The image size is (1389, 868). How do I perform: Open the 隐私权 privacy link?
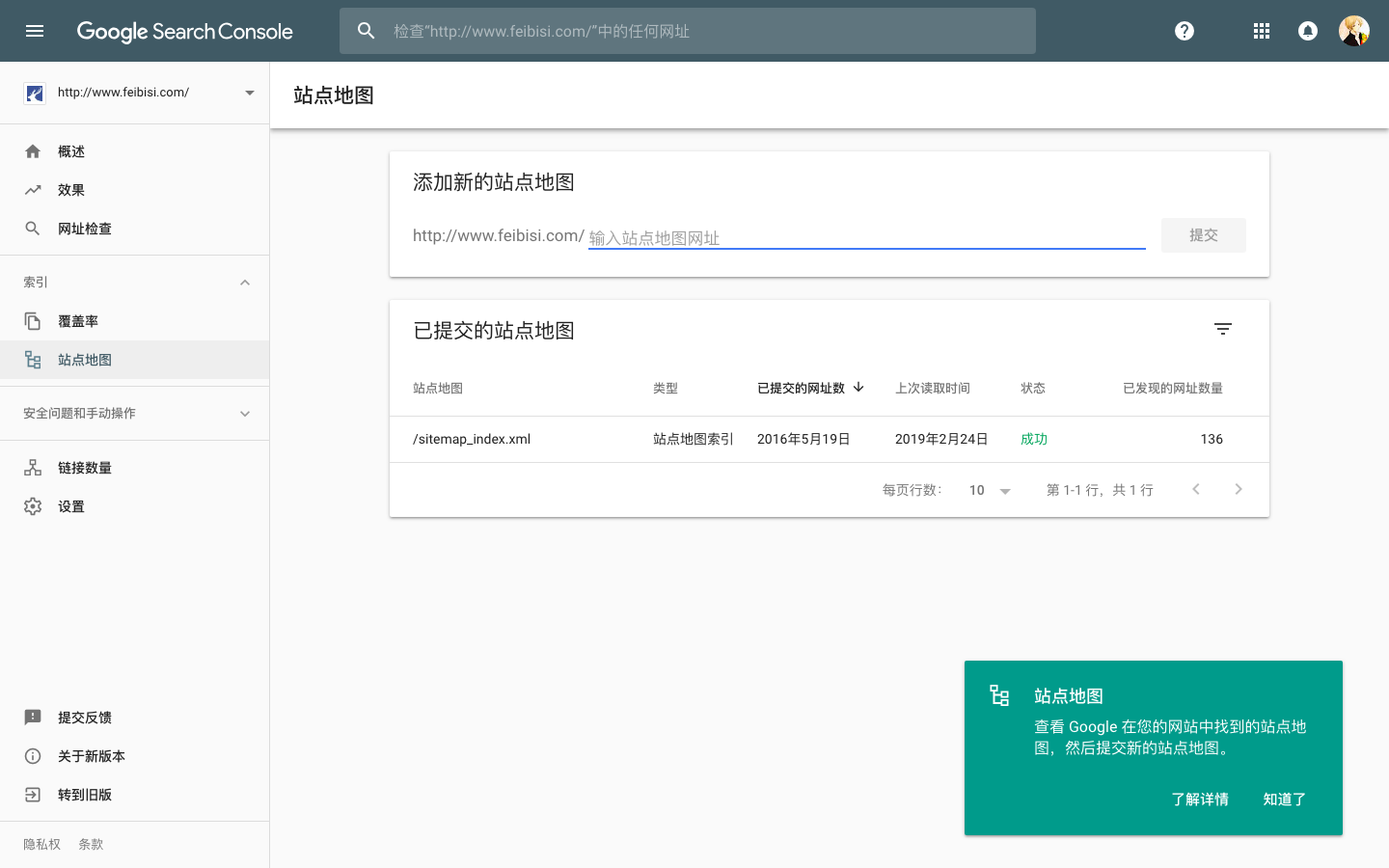coord(41,844)
